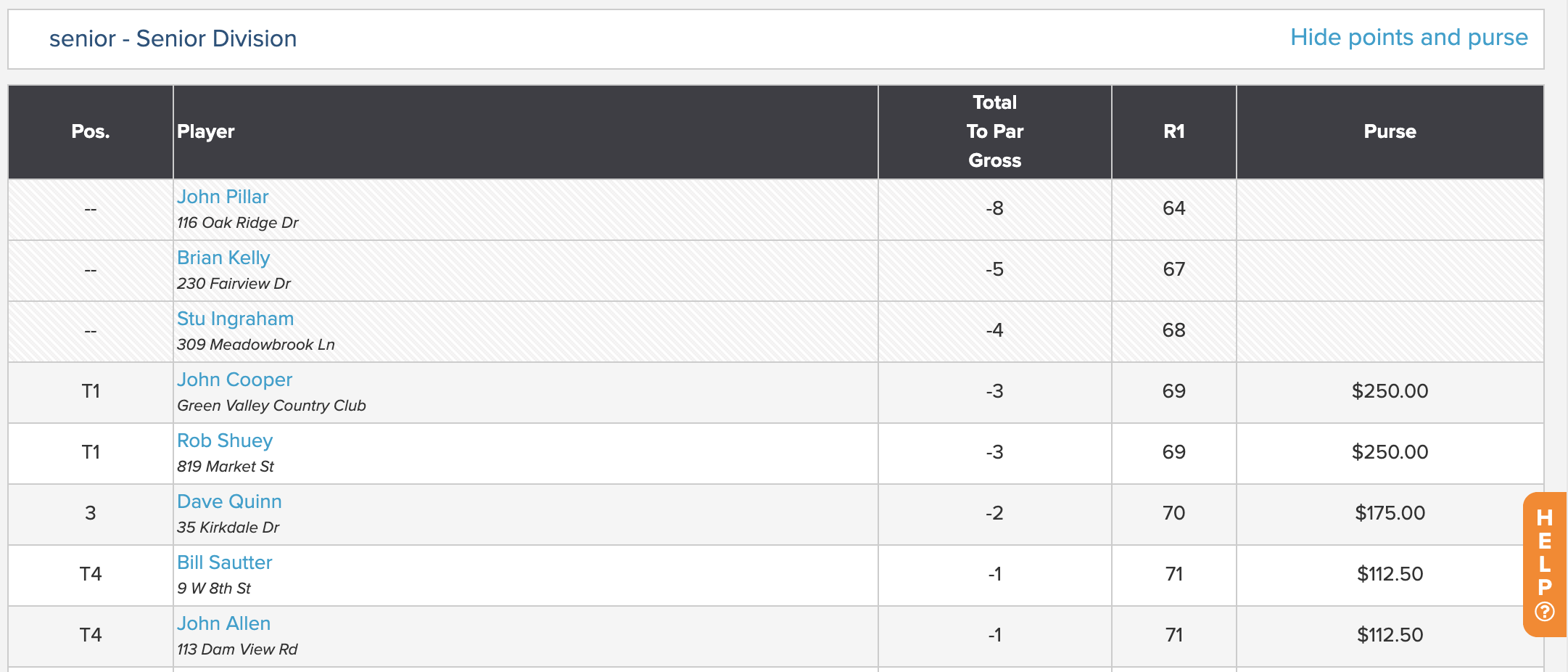
Task: Click the Dave Quinn player link
Action: (x=229, y=501)
